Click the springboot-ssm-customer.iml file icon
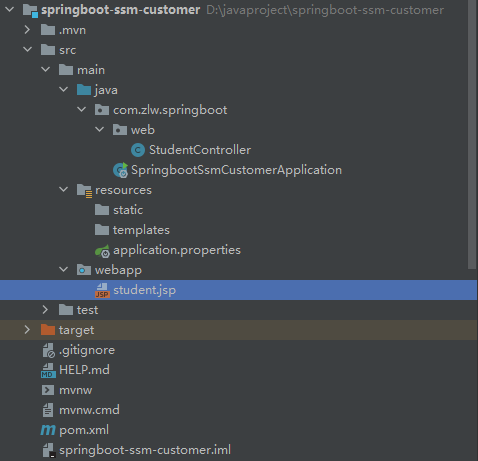 point(49,450)
